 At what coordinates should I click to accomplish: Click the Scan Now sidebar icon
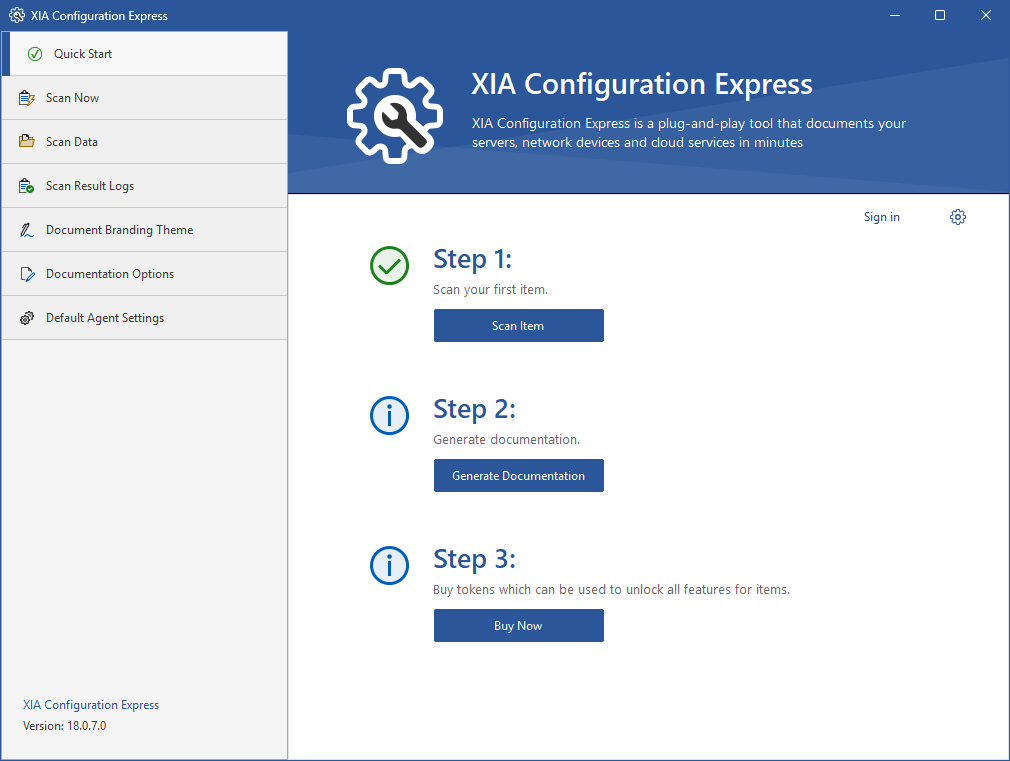27,98
